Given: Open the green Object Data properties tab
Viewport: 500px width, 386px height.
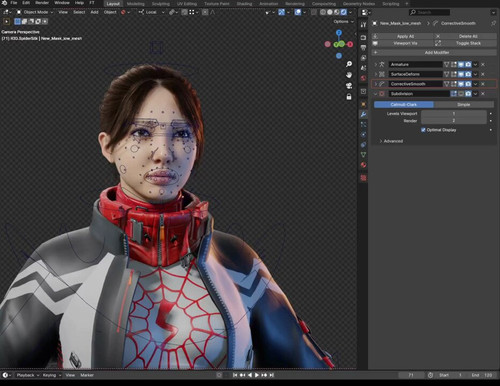Looking at the screenshot, I should (x=363, y=155).
